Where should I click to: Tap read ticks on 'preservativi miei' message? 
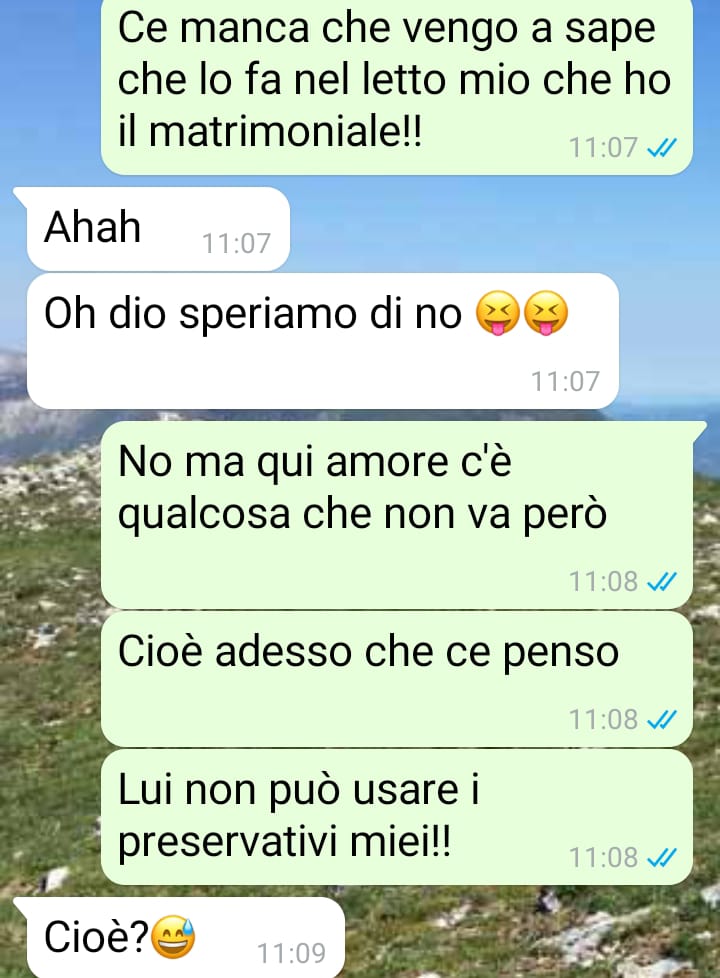point(662,858)
